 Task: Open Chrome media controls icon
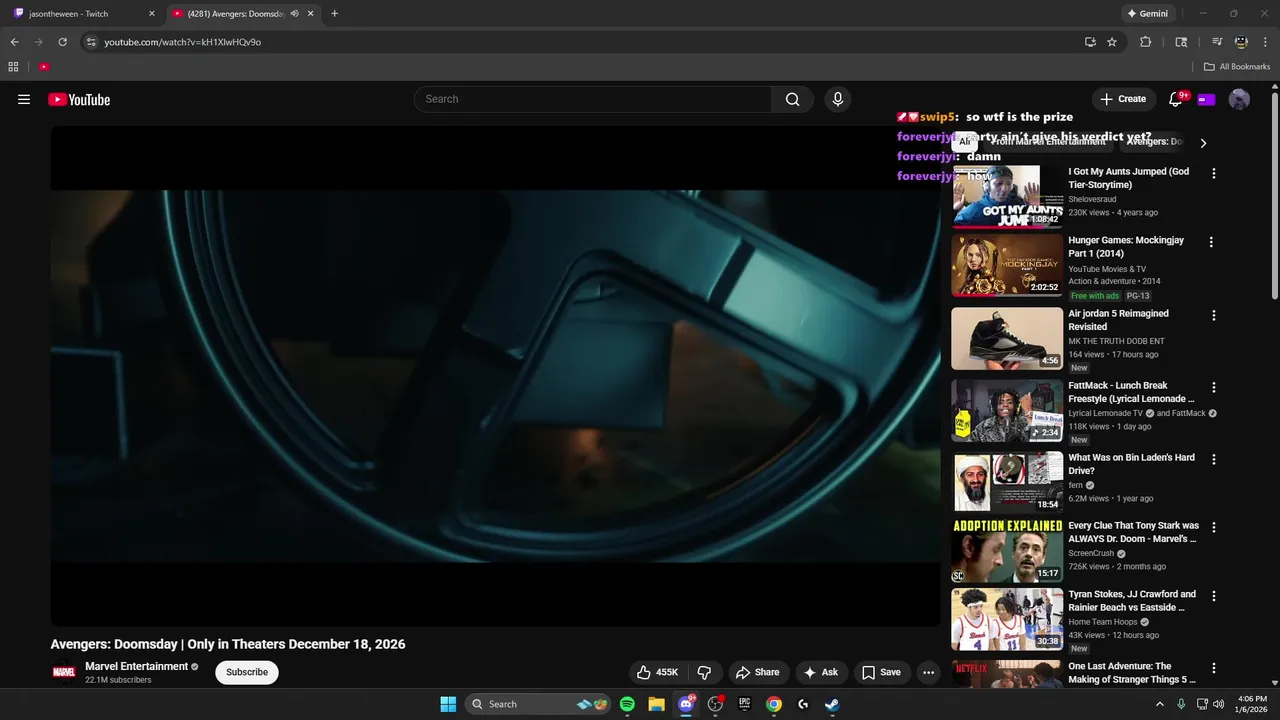(x=1217, y=42)
